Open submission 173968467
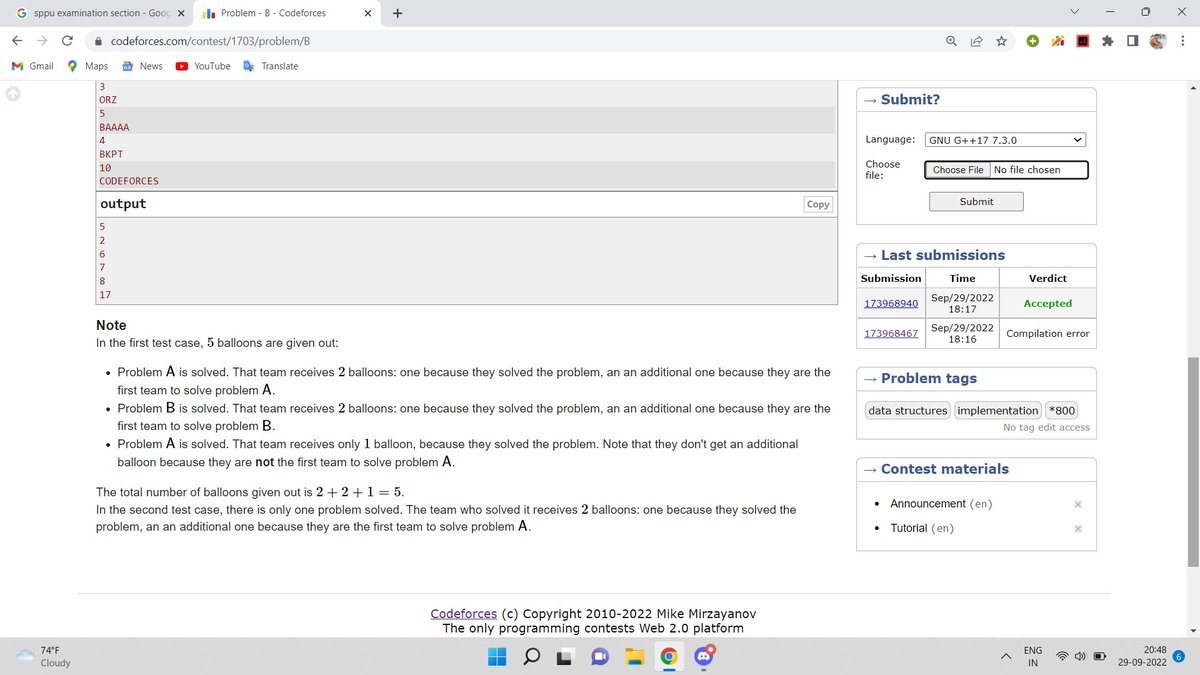Image resolution: width=1200 pixels, height=675 pixels. point(890,333)
